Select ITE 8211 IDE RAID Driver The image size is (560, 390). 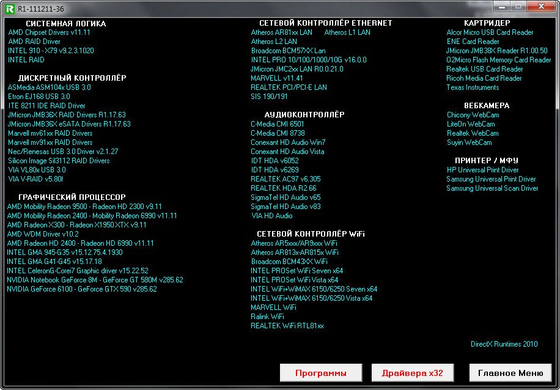coord(46,106)
